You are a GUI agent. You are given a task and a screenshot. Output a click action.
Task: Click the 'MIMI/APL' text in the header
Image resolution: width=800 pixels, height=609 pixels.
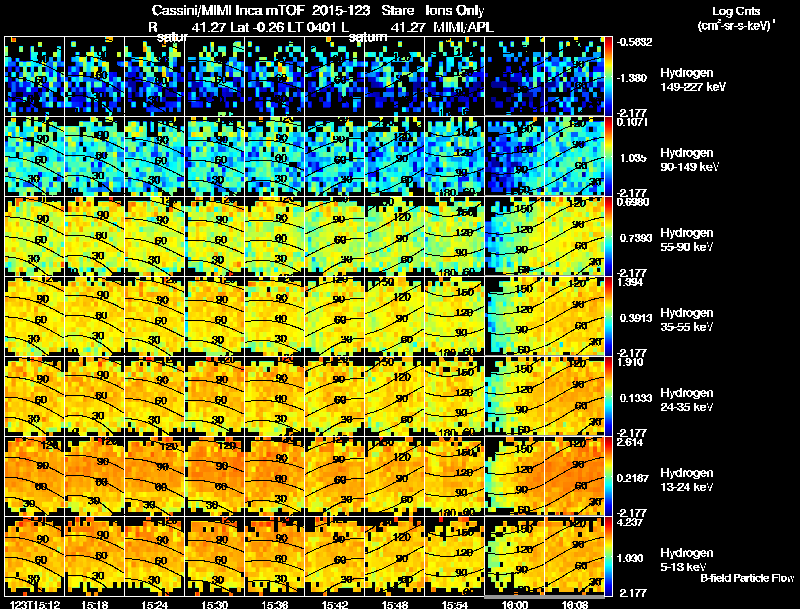[x=463, y=27]
